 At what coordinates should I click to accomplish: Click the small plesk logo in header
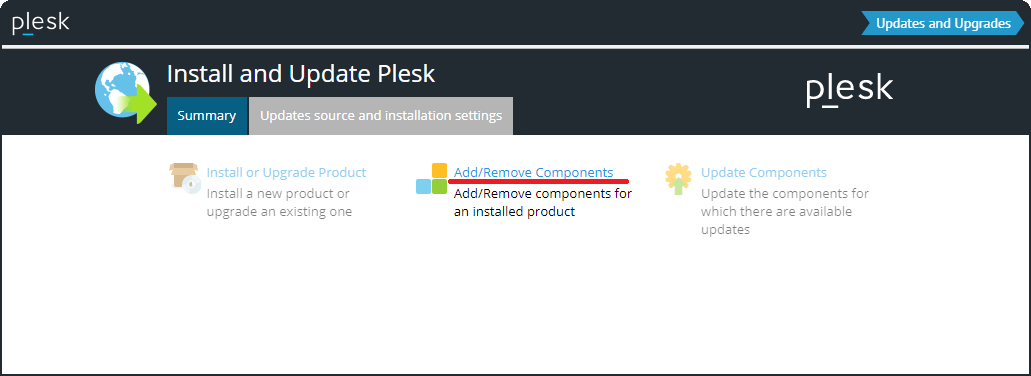(x=41, y=24)
